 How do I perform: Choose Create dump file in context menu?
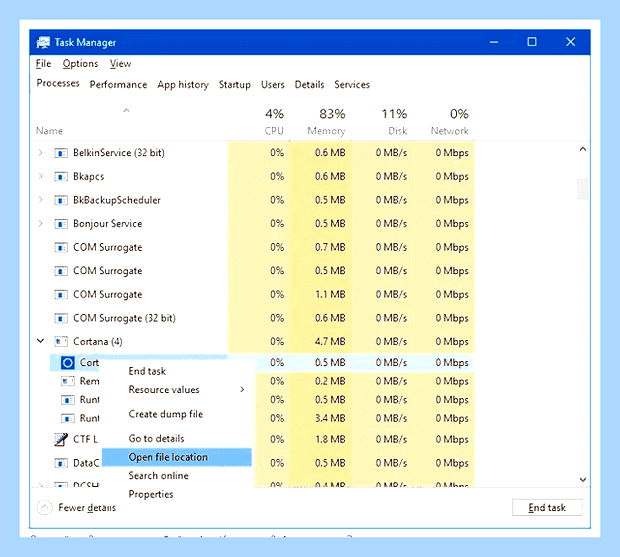(x=176, y=414)
